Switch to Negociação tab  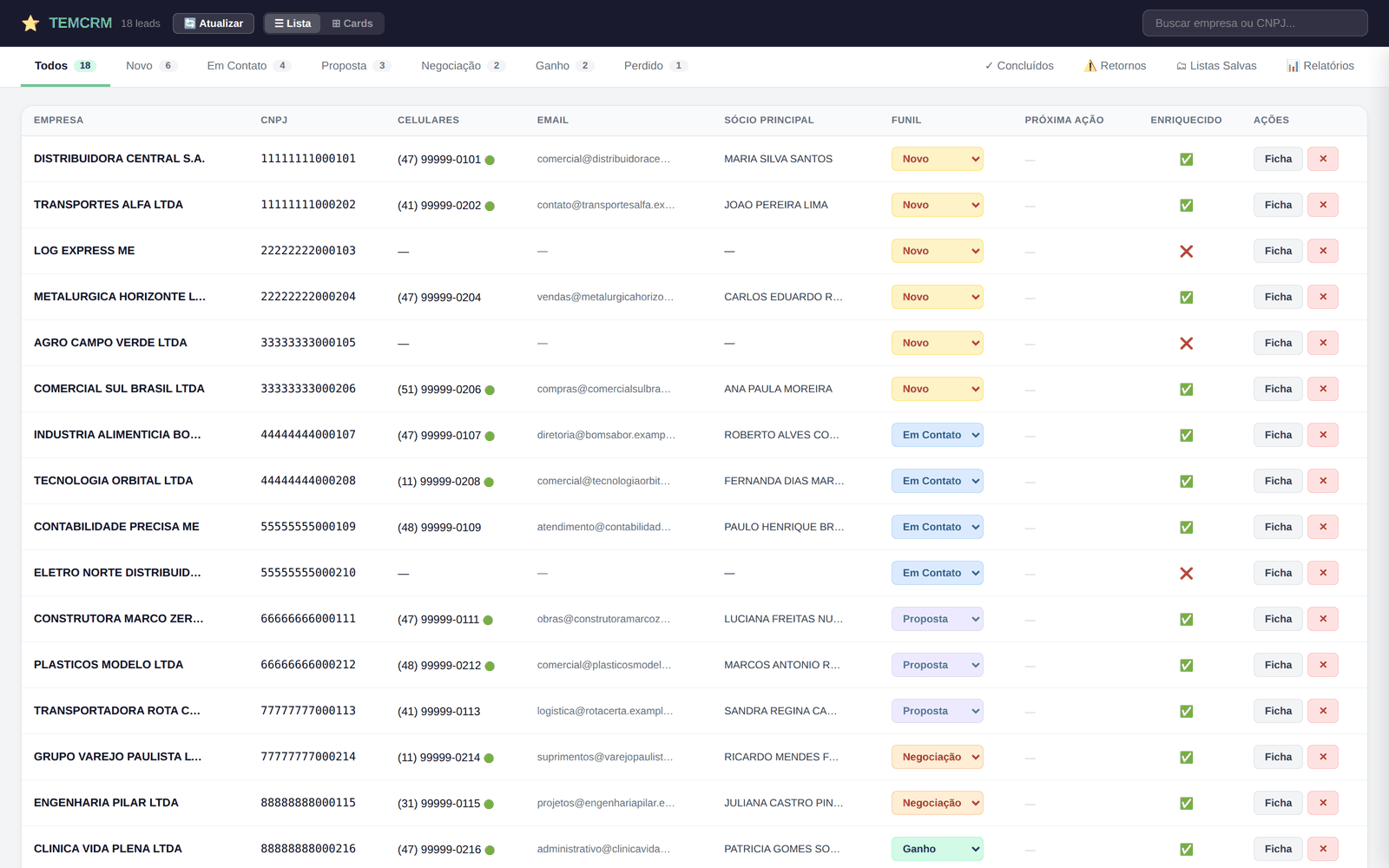click(x=463, y=66)
